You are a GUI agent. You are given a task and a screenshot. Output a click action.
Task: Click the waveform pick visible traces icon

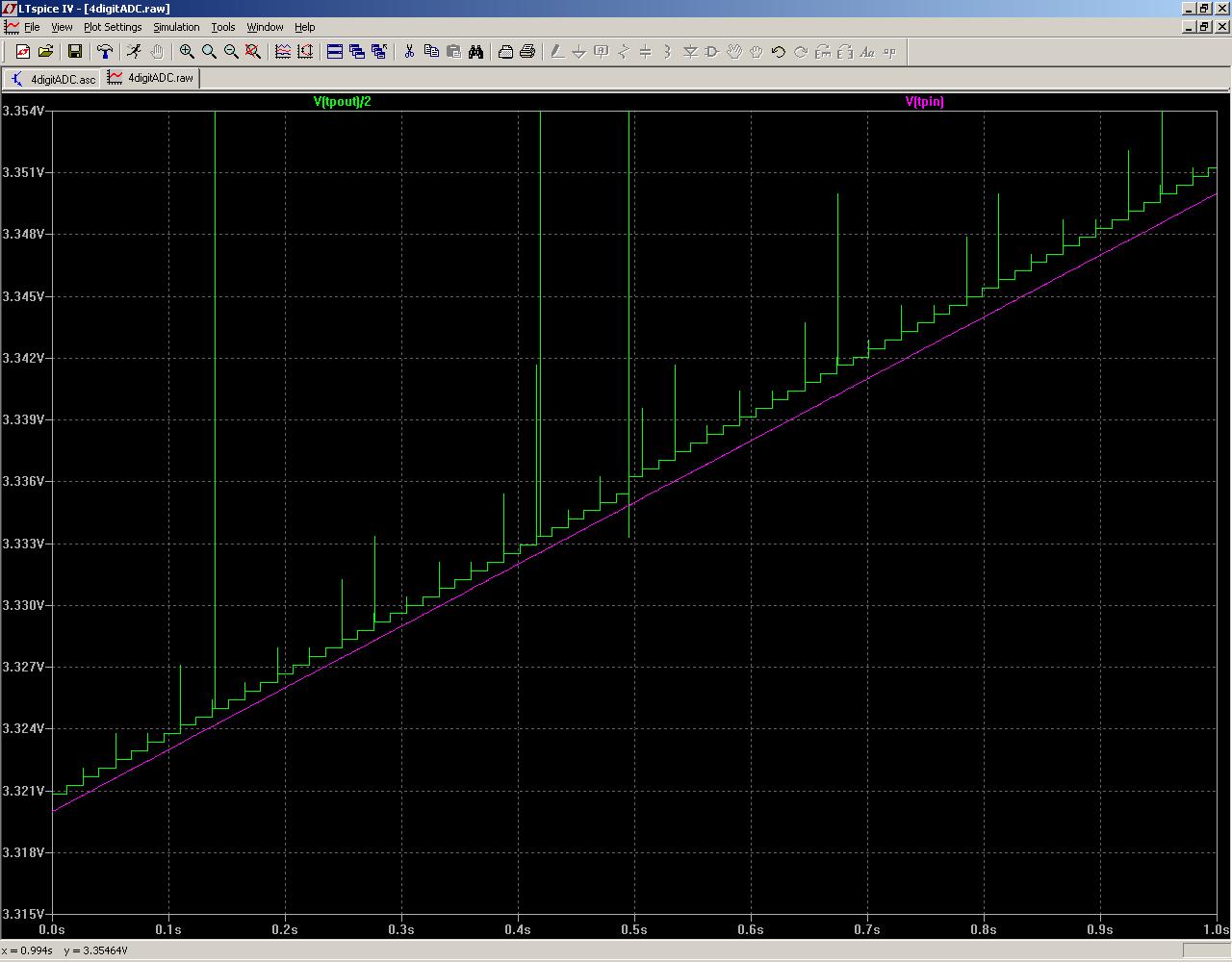point(283,52)
